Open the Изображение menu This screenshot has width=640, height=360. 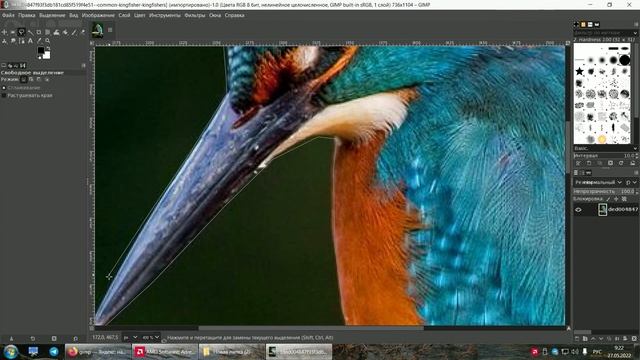(x=98, y=16)
